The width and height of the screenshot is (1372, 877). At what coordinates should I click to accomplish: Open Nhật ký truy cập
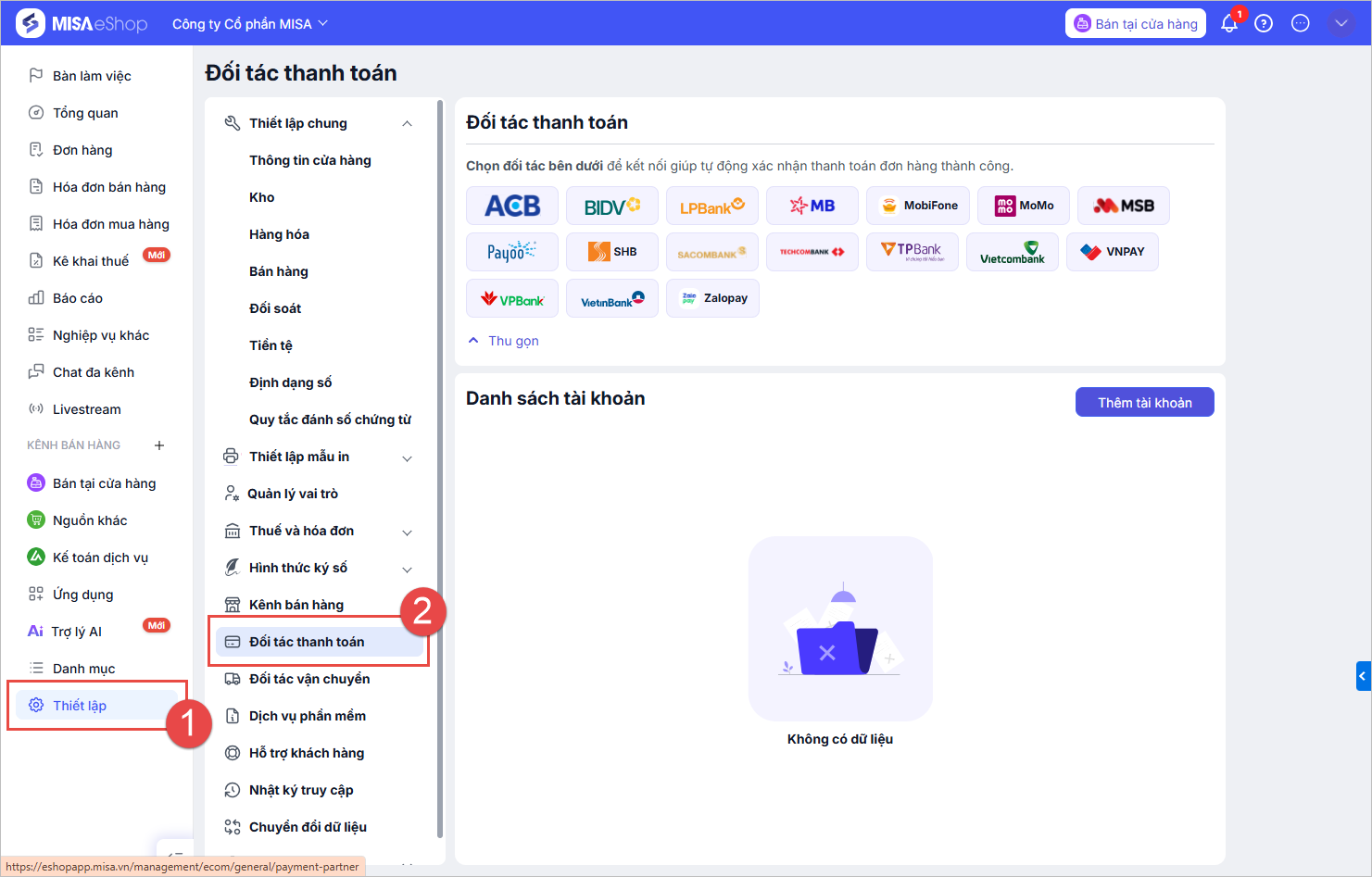(301, 790)
